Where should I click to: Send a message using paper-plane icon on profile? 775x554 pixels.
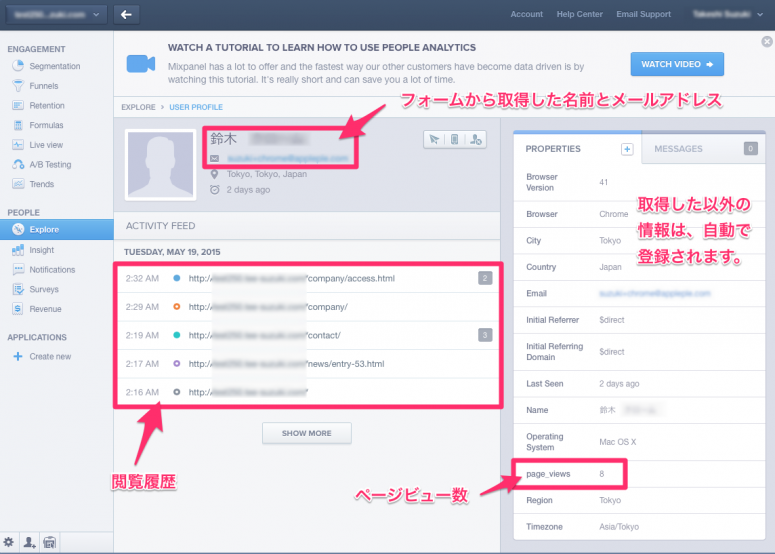pos(433,140)
